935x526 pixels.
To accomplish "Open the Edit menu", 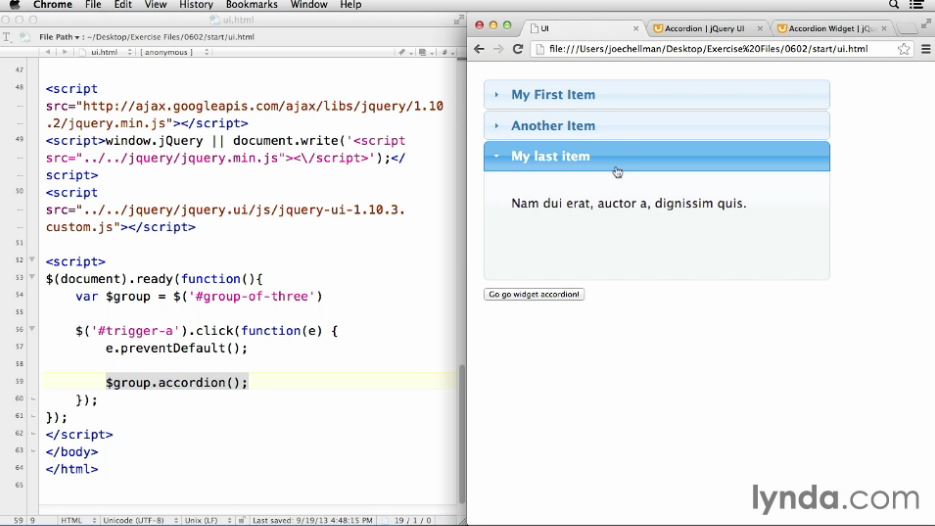I will [x=123, y=5].
